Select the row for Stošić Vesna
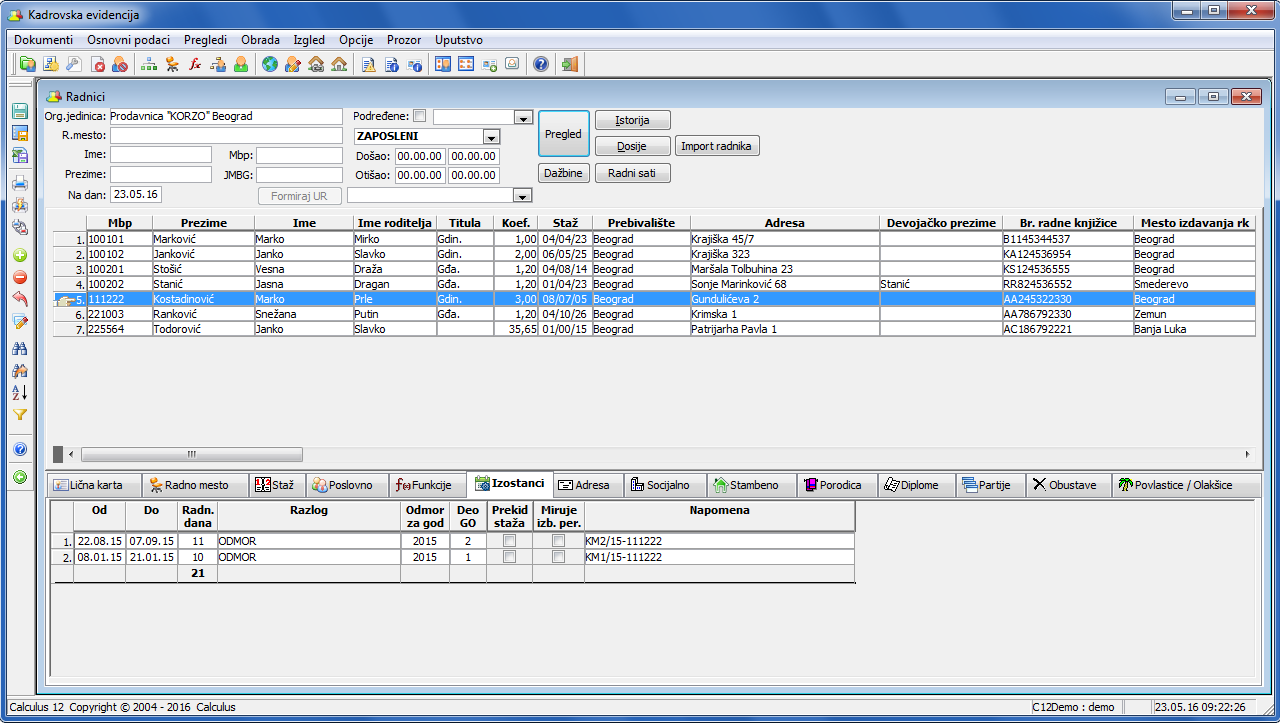The height and width of the screenshot is (723, 1280). coord(654,269)
